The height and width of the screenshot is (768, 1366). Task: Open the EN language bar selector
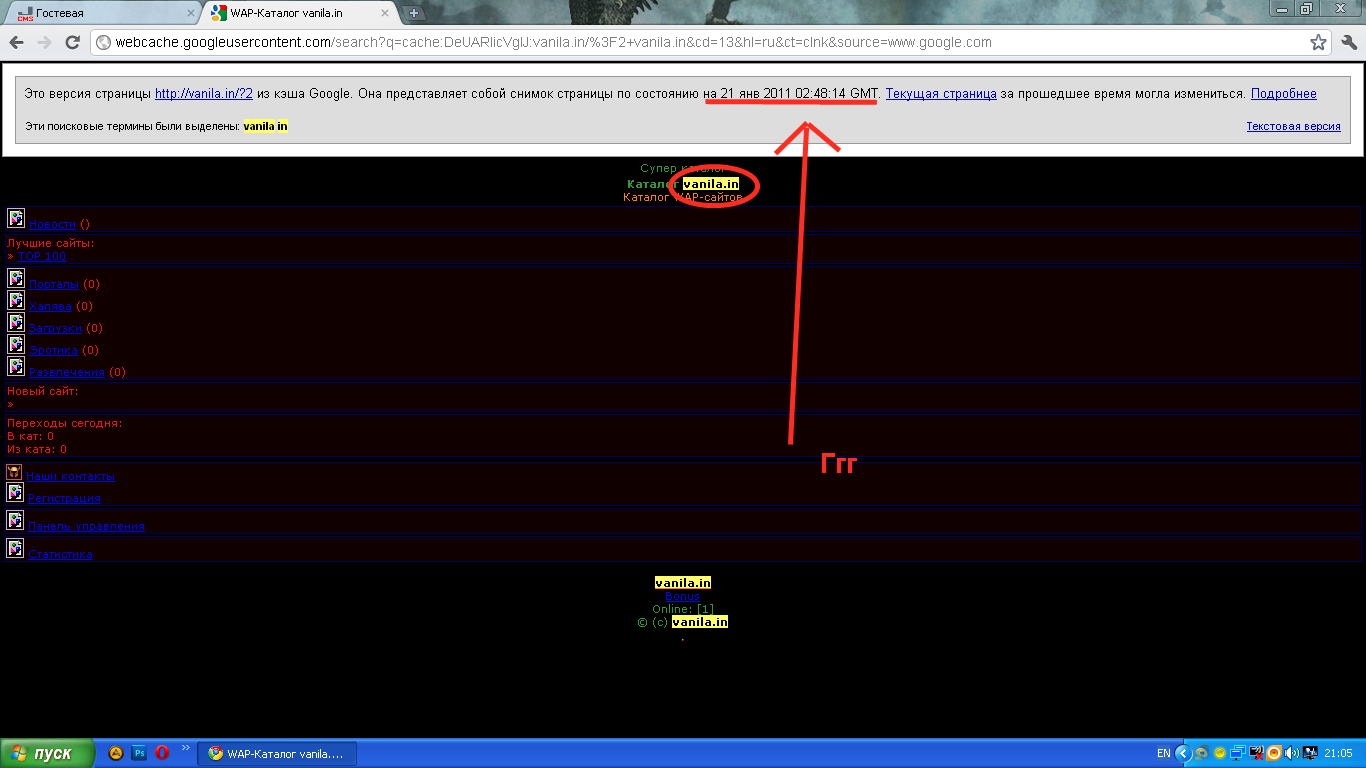pos(1163,753)
